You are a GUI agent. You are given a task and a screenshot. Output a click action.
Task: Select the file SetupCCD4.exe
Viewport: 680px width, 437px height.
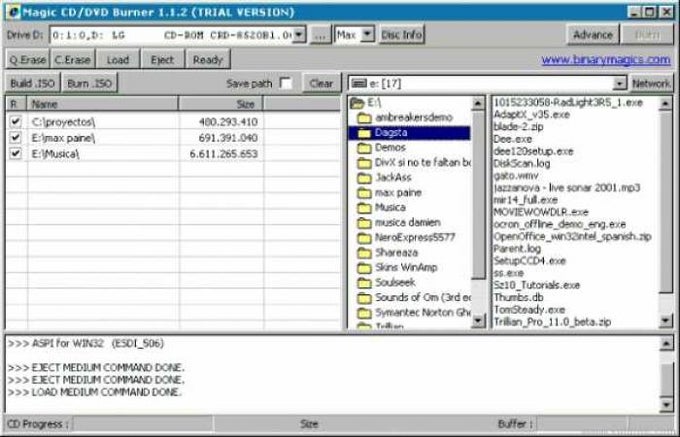530,261
